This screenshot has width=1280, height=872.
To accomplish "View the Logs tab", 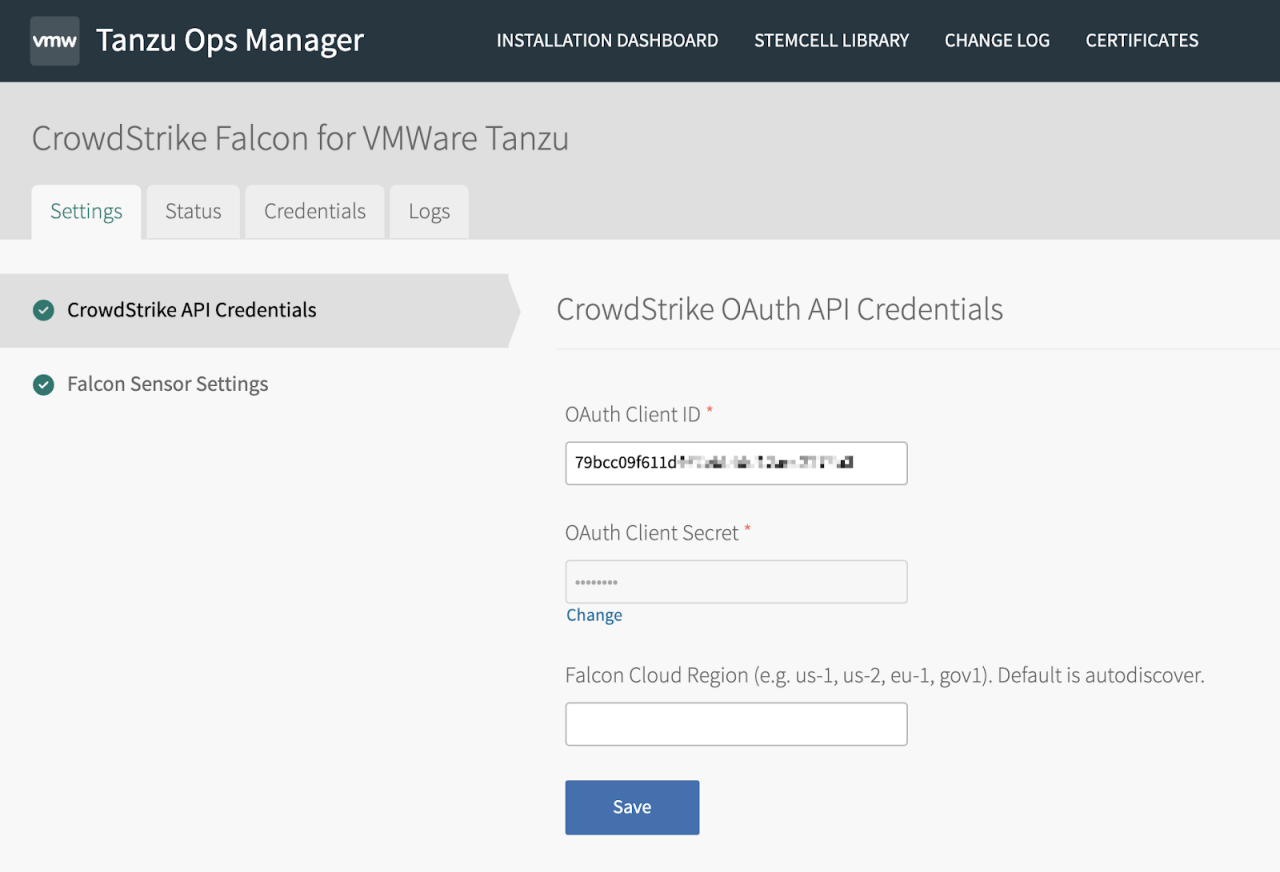I will pyautogui.click(x=429, y=211).
